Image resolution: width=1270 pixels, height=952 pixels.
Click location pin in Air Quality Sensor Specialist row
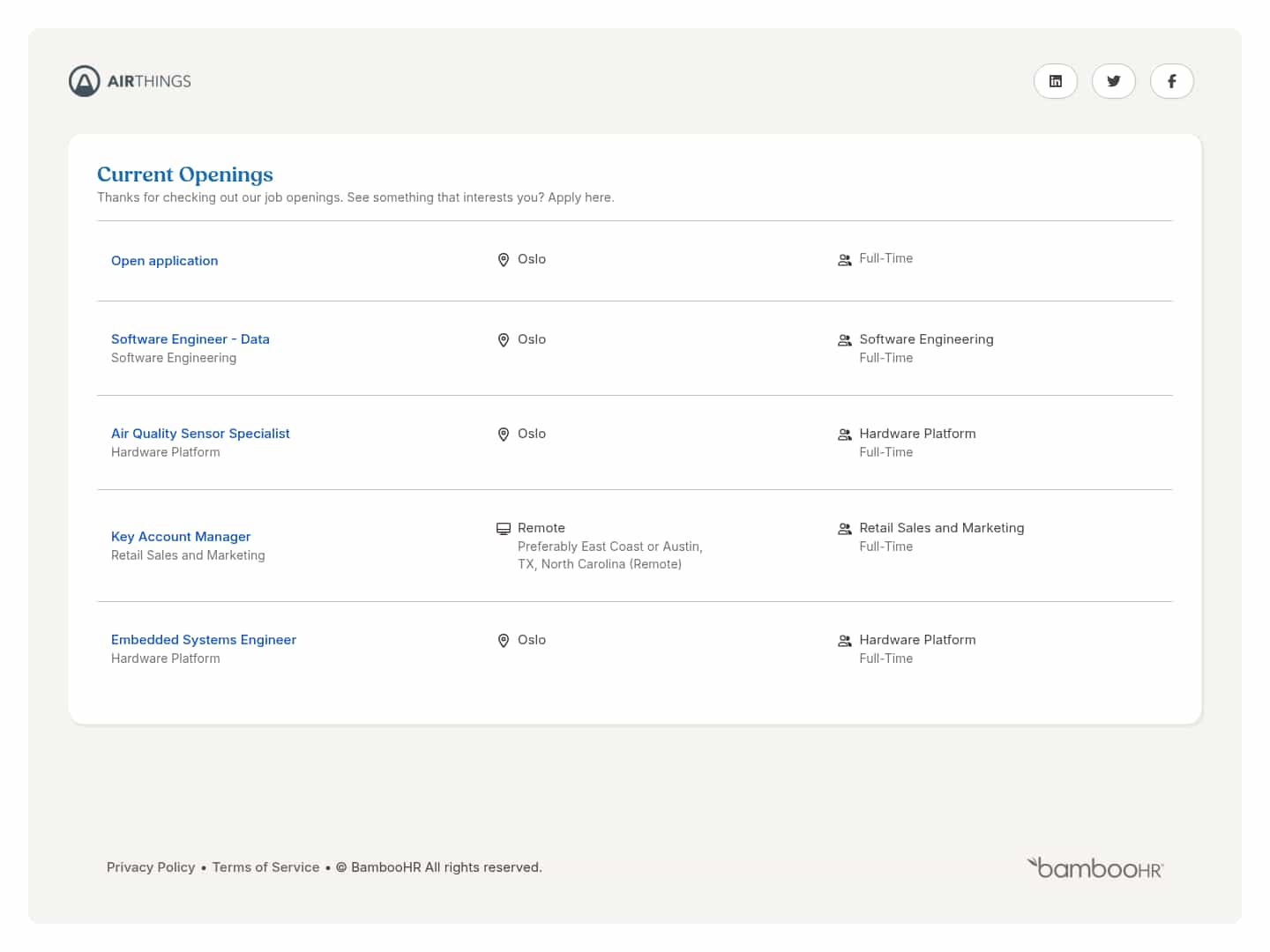(x=504, y=435)
